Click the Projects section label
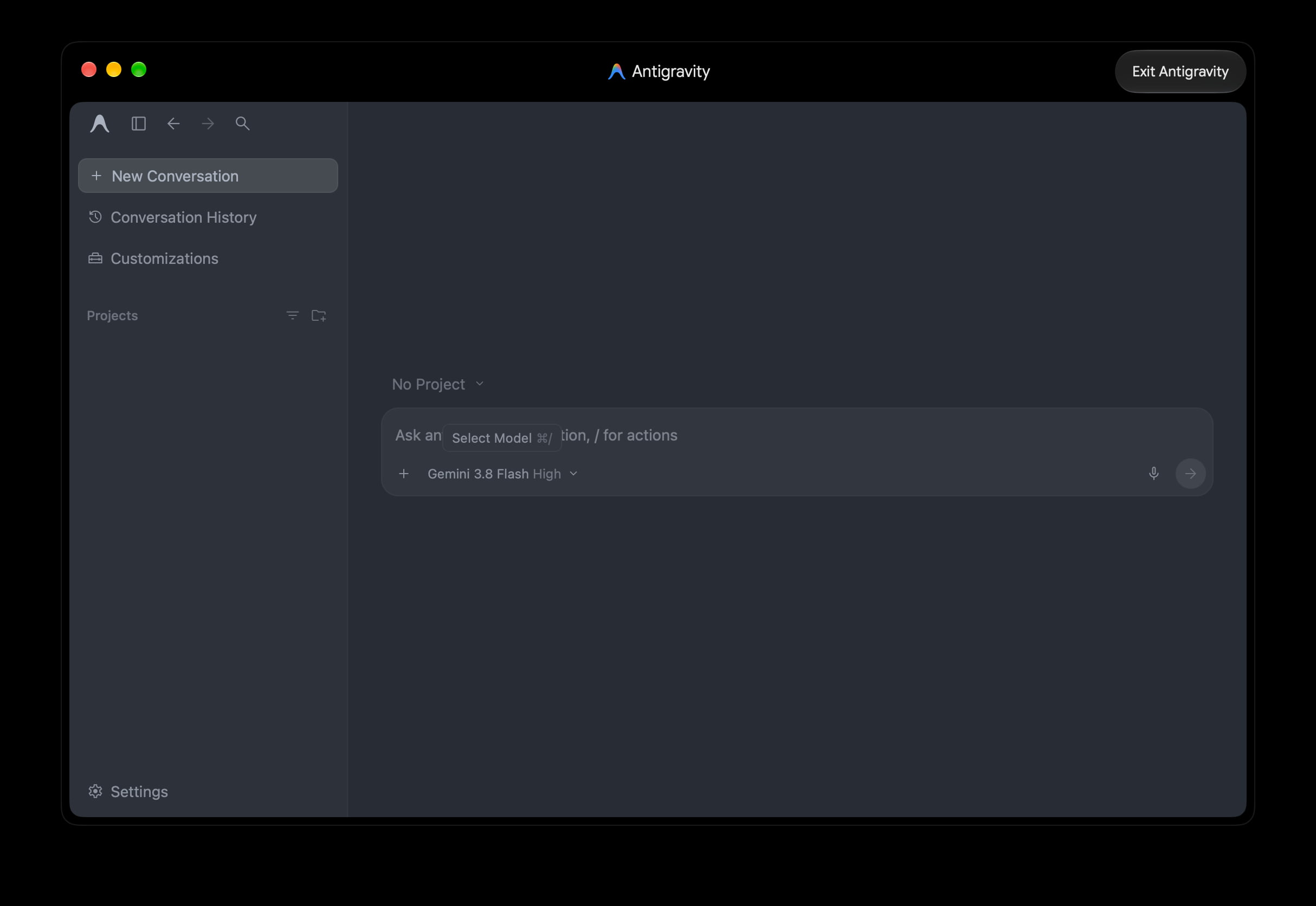Image resolution: width=1316 pixels, height=906 pixels. point(112,315)
